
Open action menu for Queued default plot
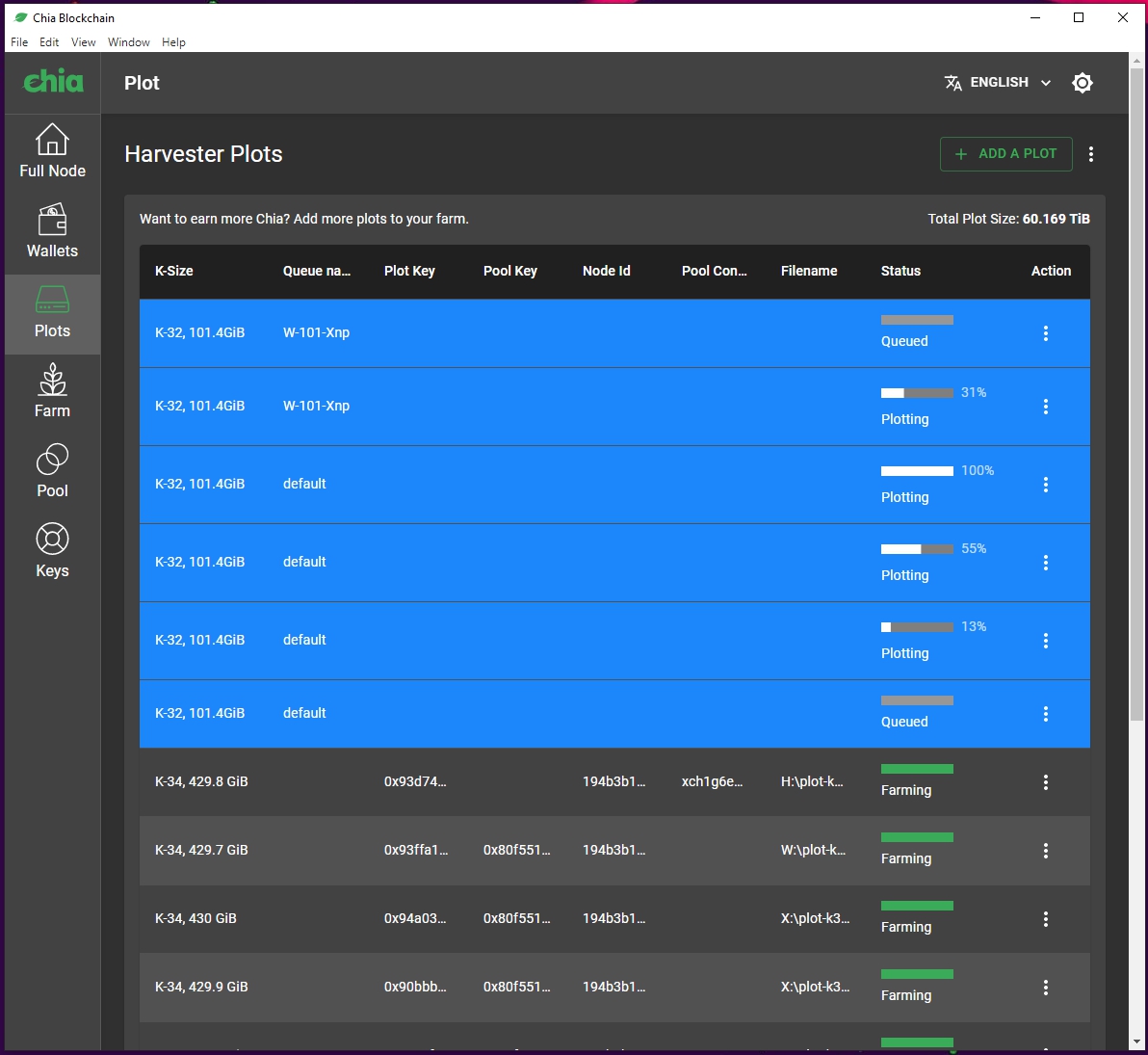pyautogui.click(x=1046, y=714)
